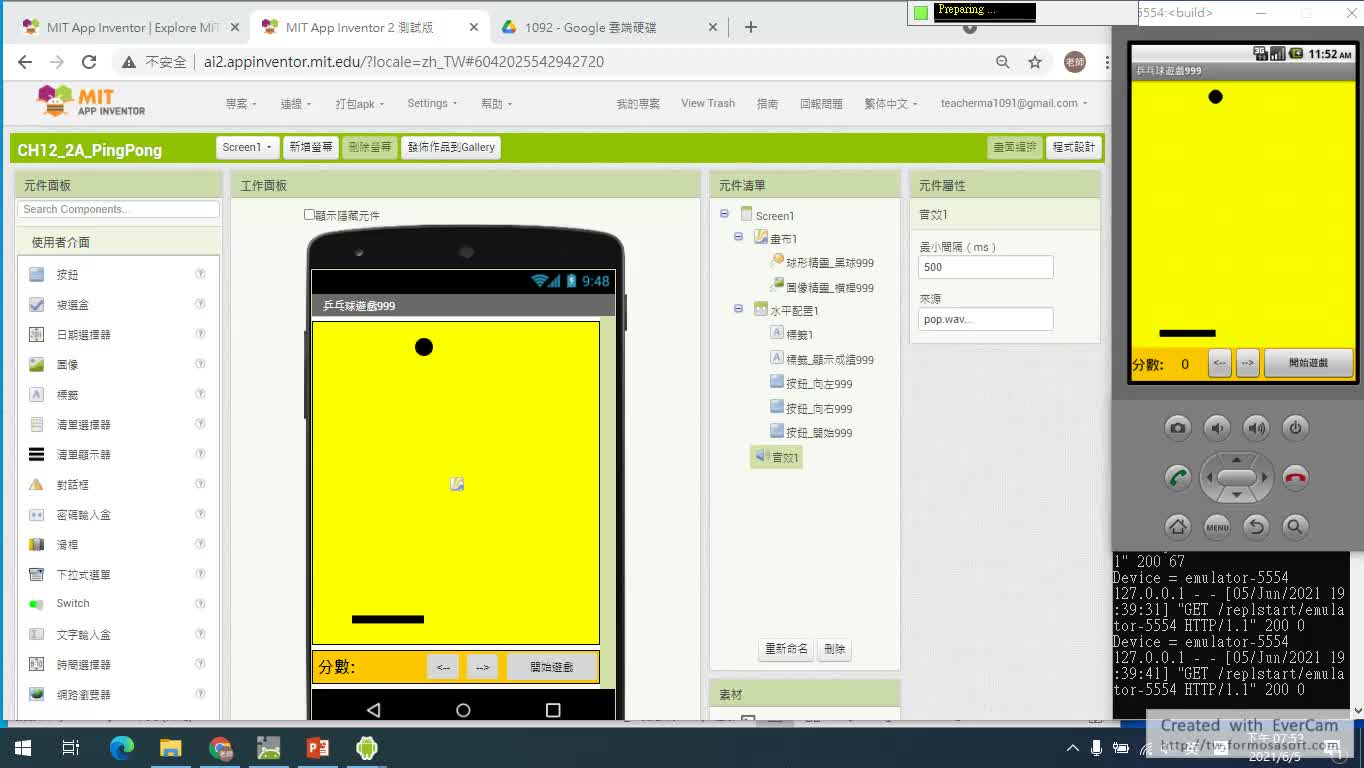Open 我的專案 in top menu
Image resolution: width=1364 pixels, height=768 pixels.
point(638,104)
